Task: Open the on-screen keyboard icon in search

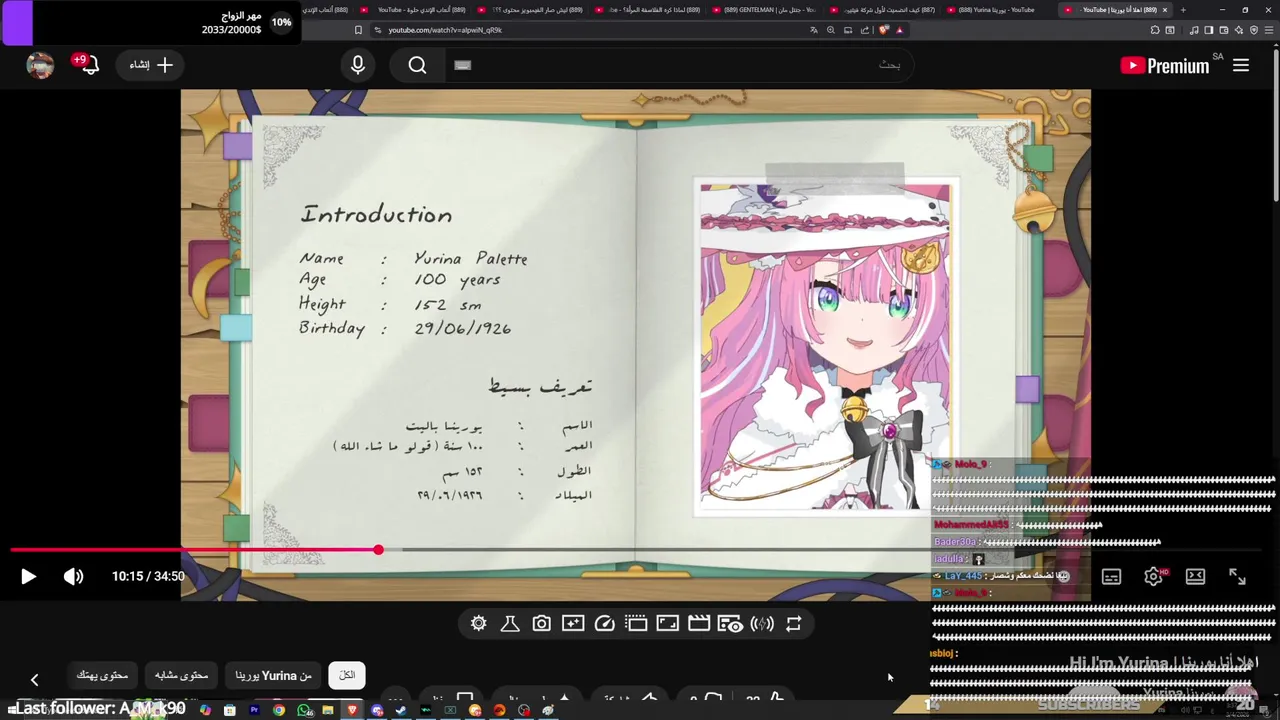Action: click(x=462, y=65)
